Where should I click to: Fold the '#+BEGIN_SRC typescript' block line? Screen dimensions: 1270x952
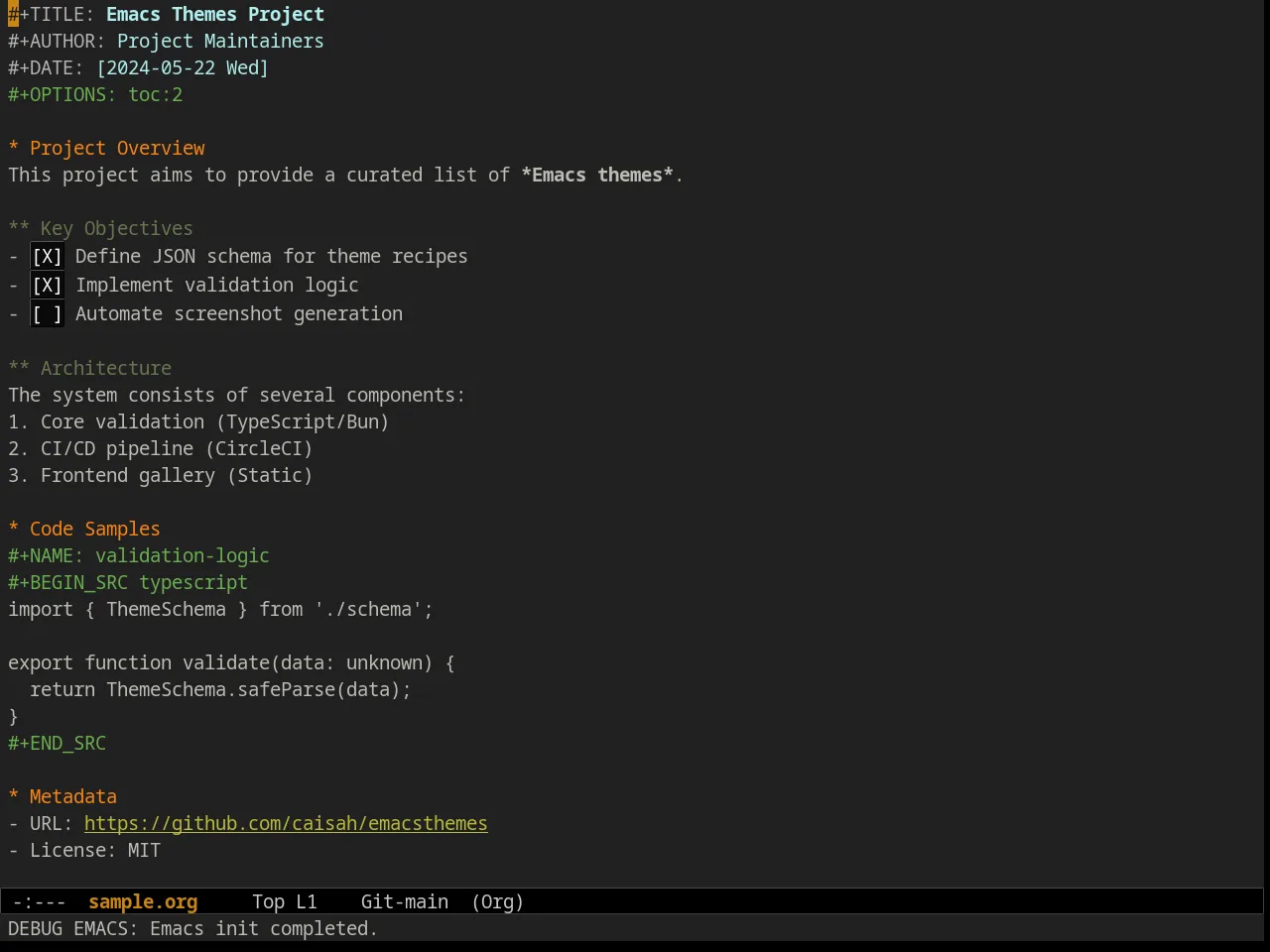click(x=128, y=582)
